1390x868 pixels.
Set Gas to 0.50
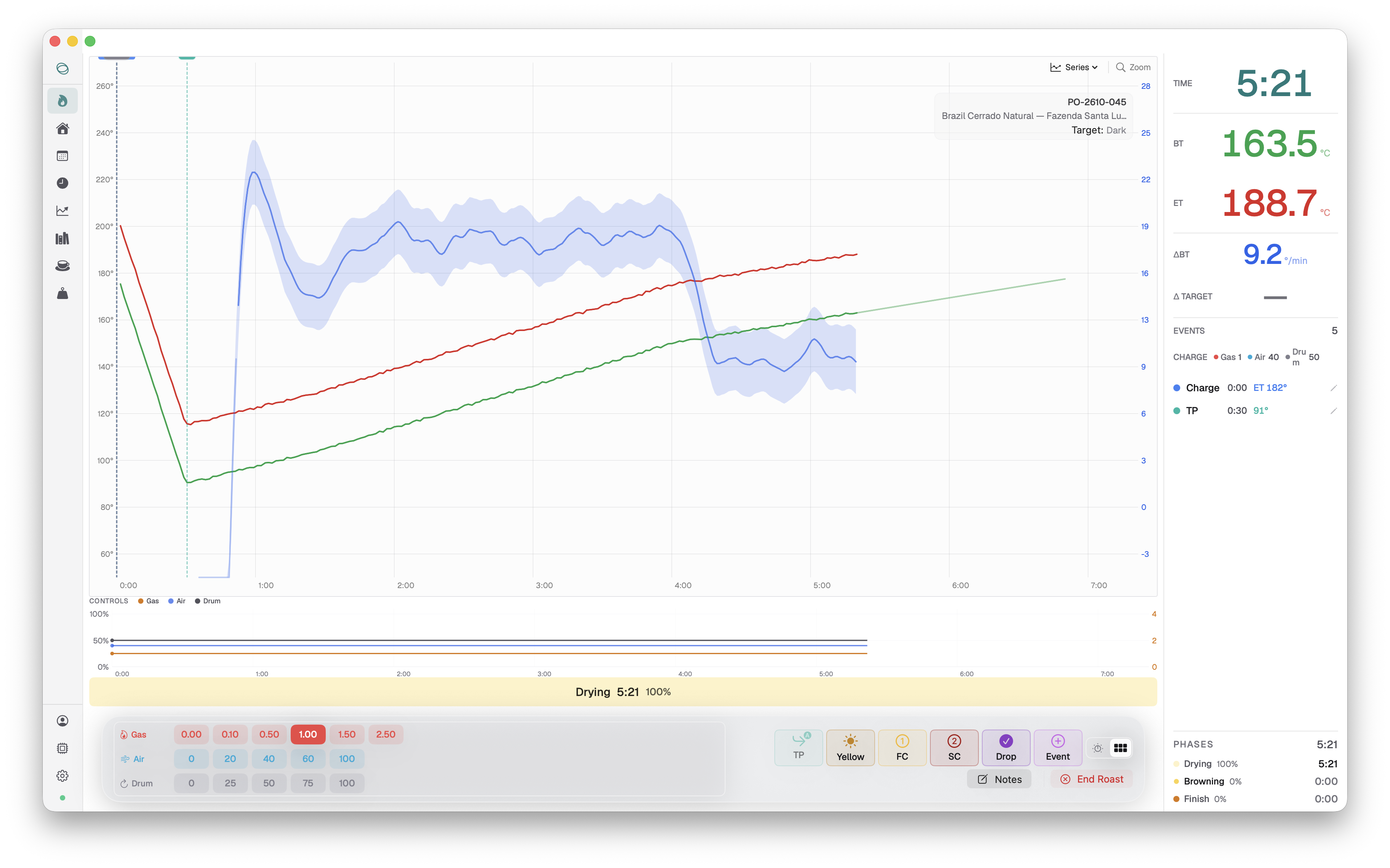[269, 734]
